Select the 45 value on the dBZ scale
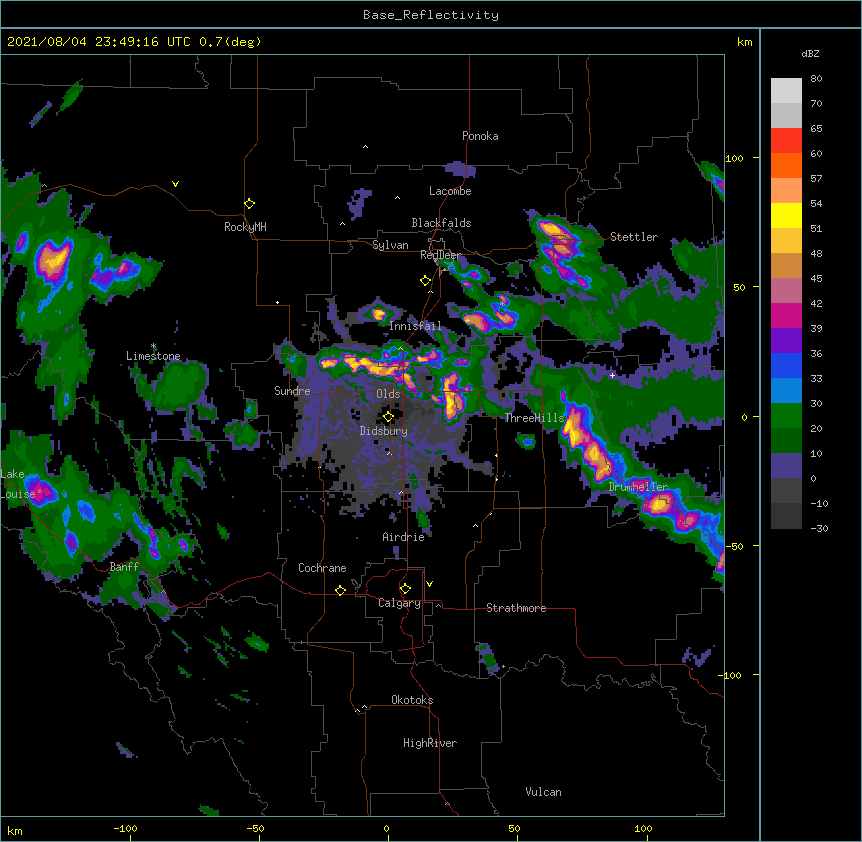The width and height of the screenshot is (862, 842). coord(816,279)
